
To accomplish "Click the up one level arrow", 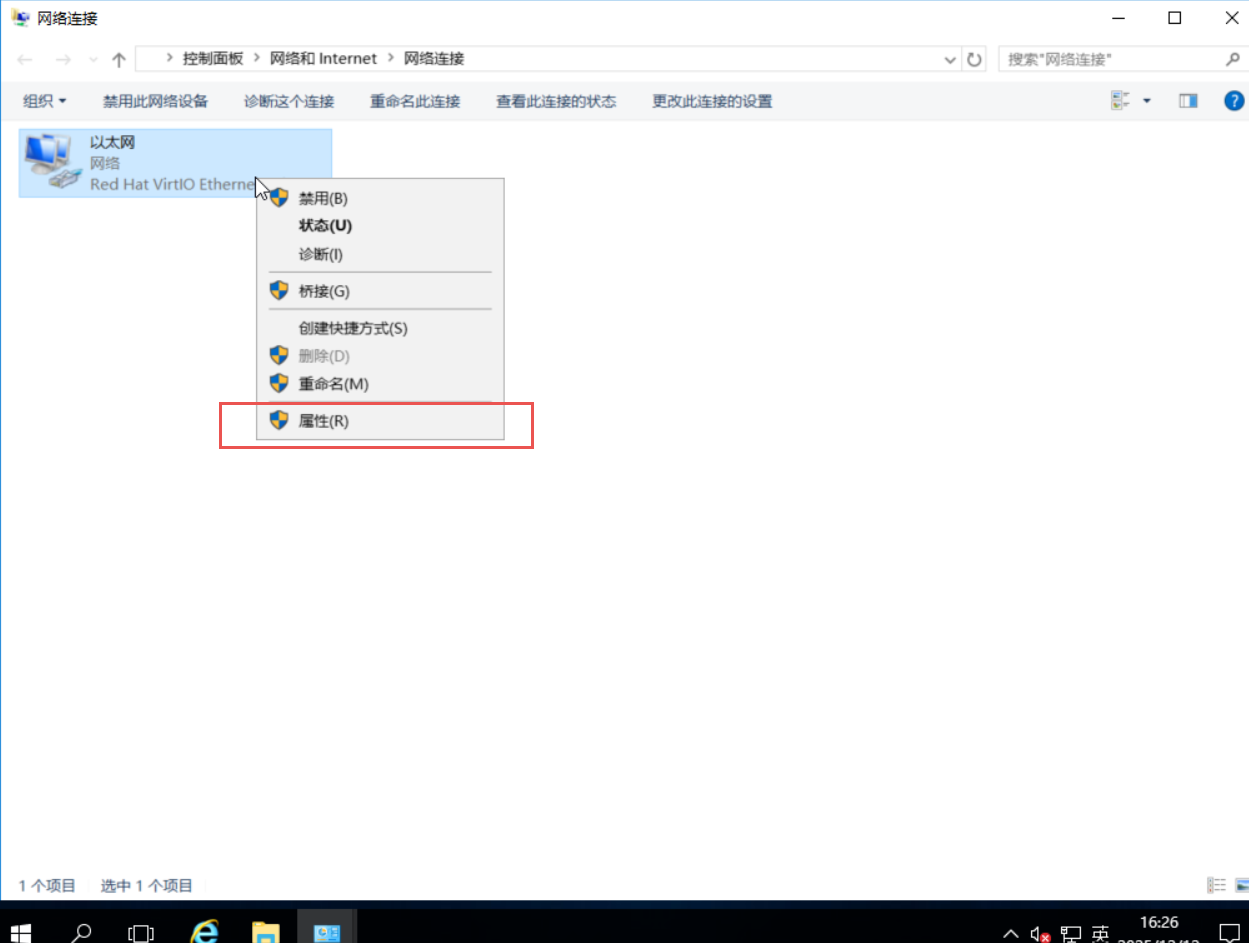I will click(119, 60).
